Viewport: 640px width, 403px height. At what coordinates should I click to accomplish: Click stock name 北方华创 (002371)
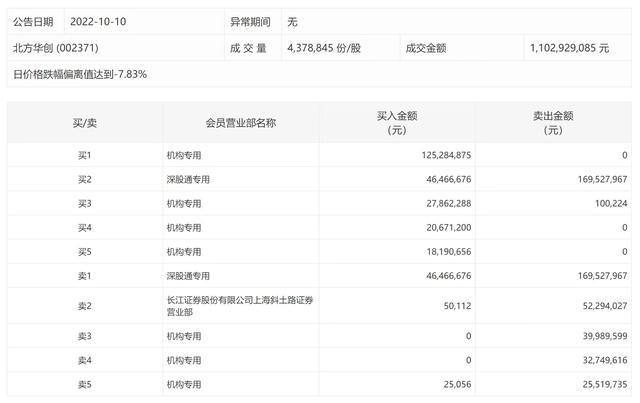coord(56,48)
